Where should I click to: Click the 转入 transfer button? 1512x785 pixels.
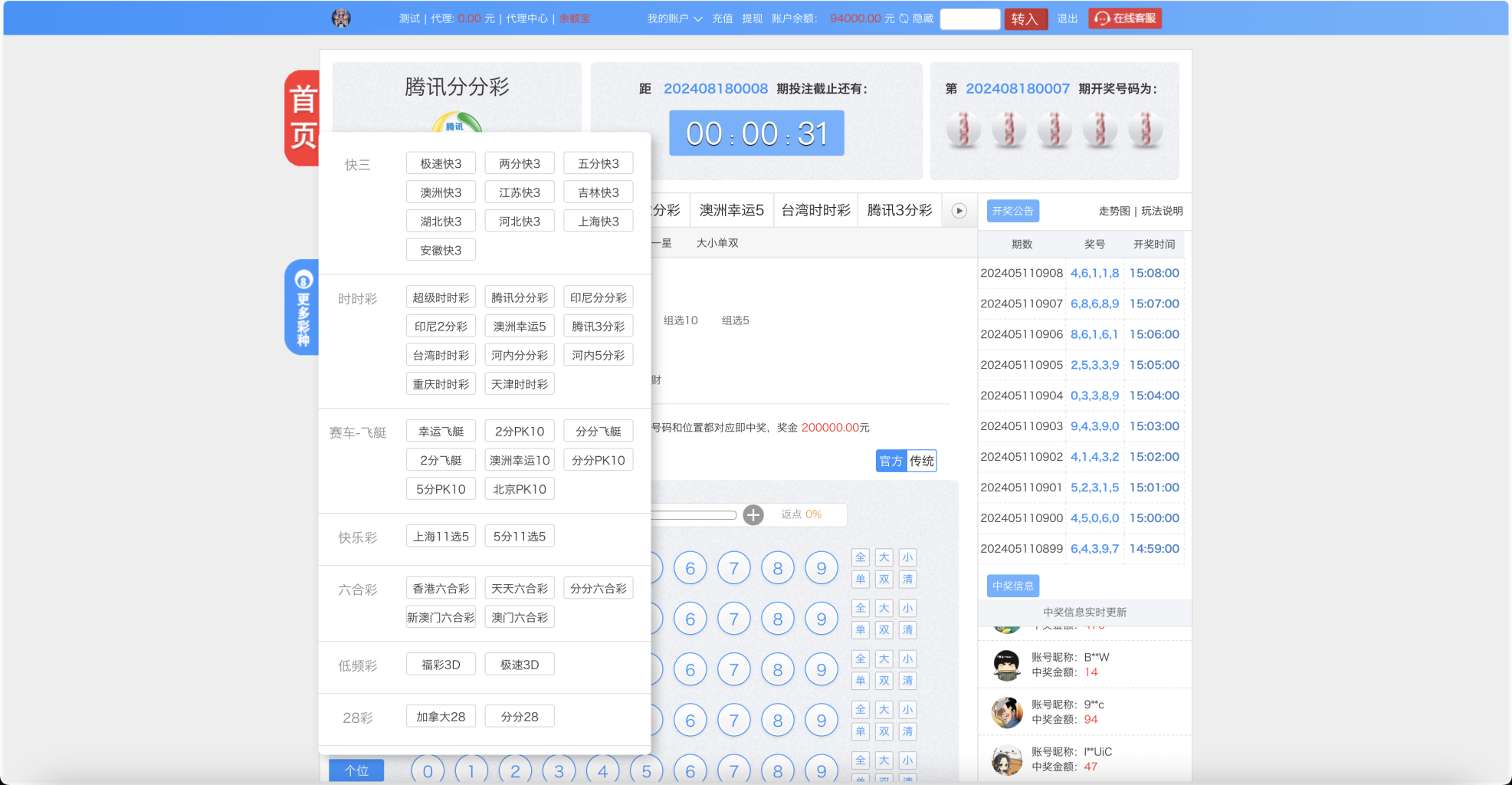tap(1025, 18)
